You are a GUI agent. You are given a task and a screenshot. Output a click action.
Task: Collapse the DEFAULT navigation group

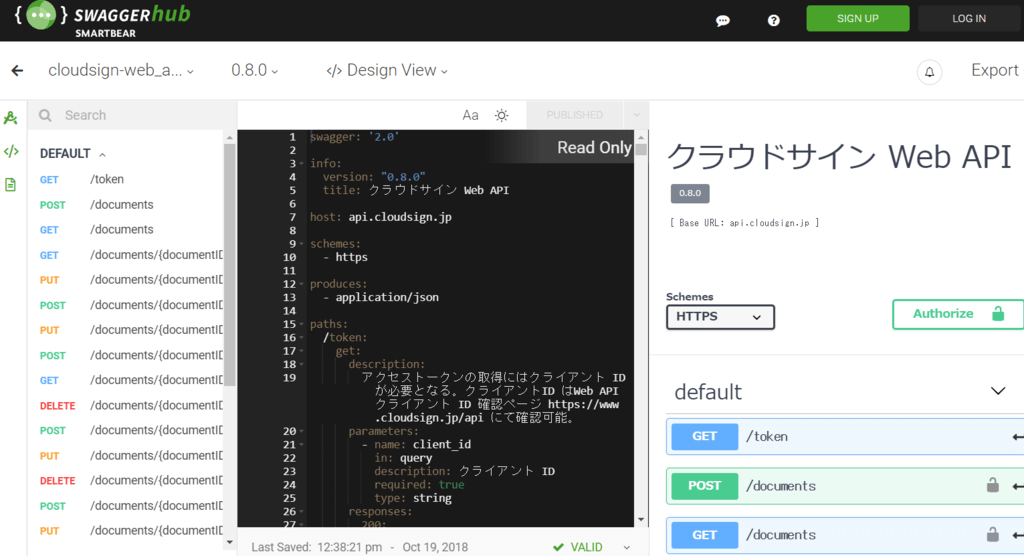click(73, 154)
